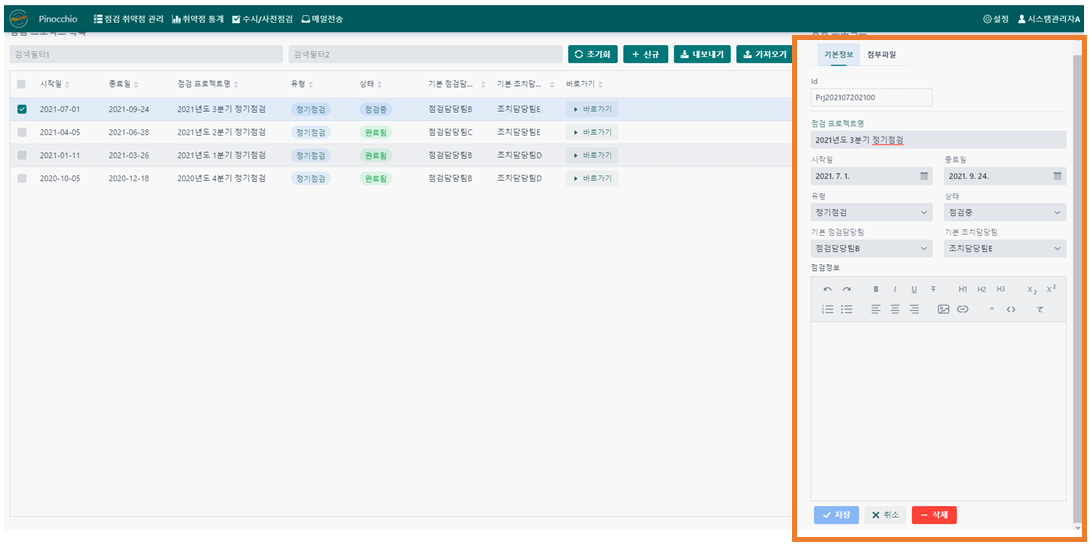Open 설정 in the top bar

(996, 20)
